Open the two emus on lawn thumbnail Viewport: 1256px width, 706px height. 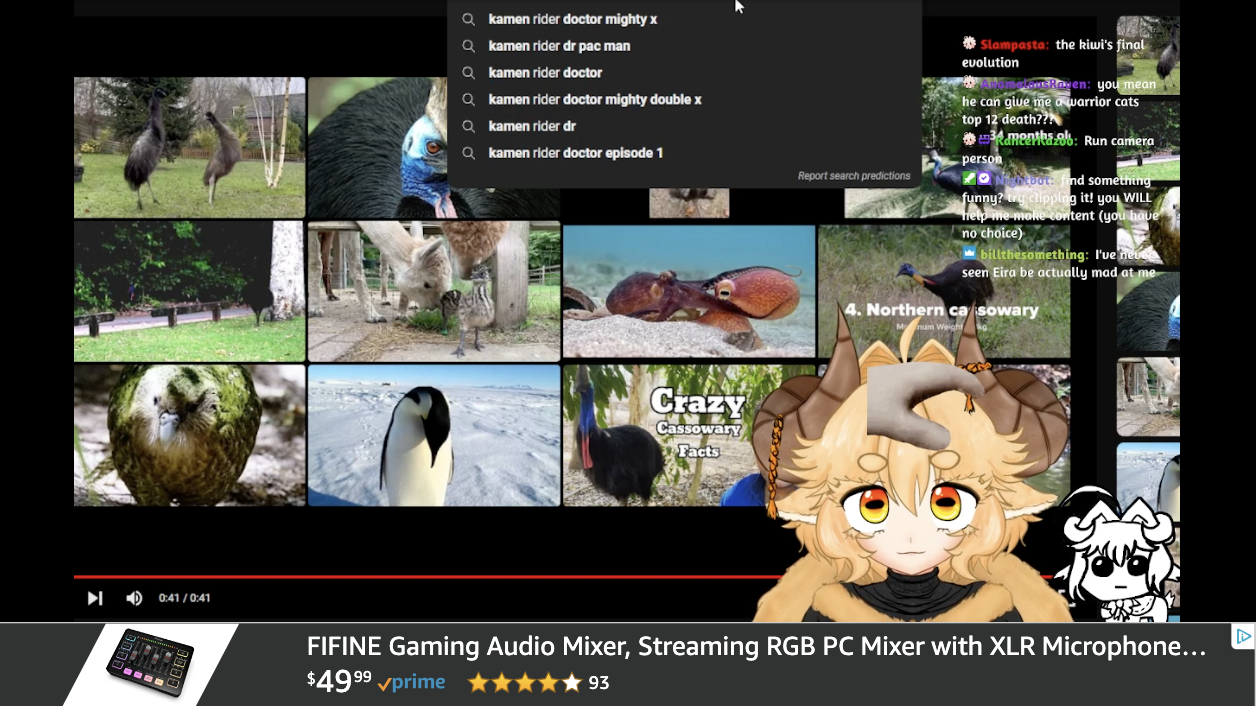click(189, 147)
